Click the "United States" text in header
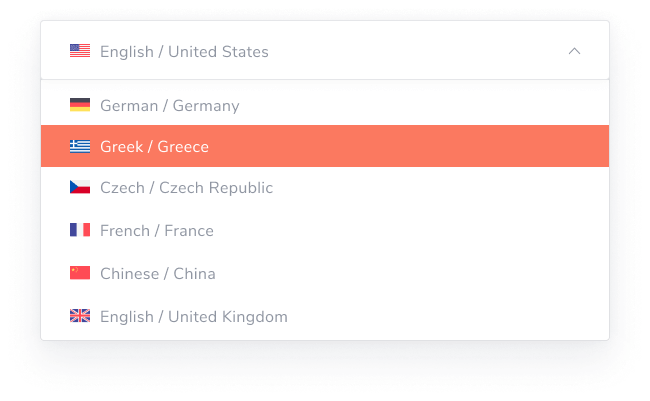This screenshot has width=650, height=401. pos(218,51)
